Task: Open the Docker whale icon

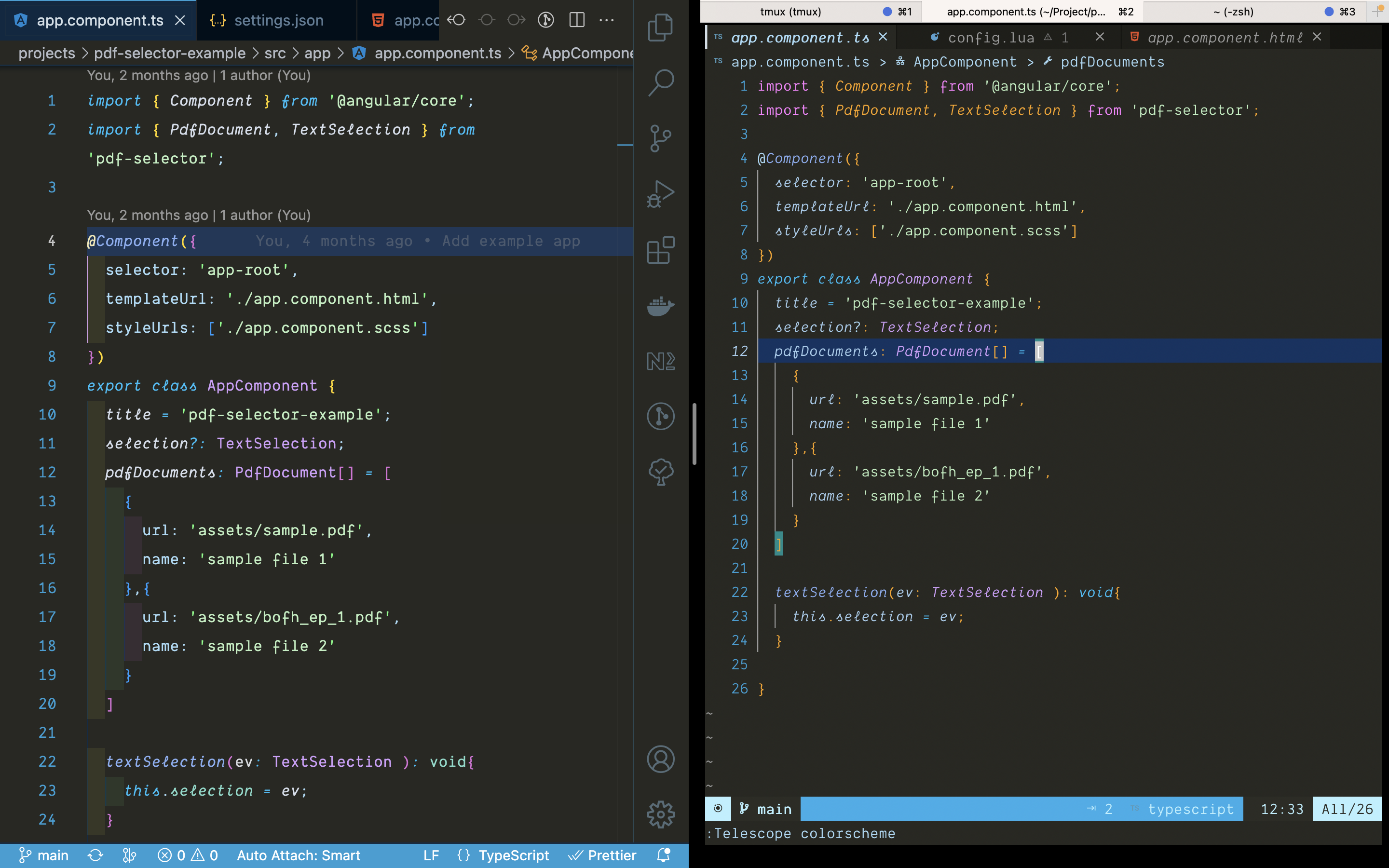Action: pyautogui.click(x=660, y=305)
